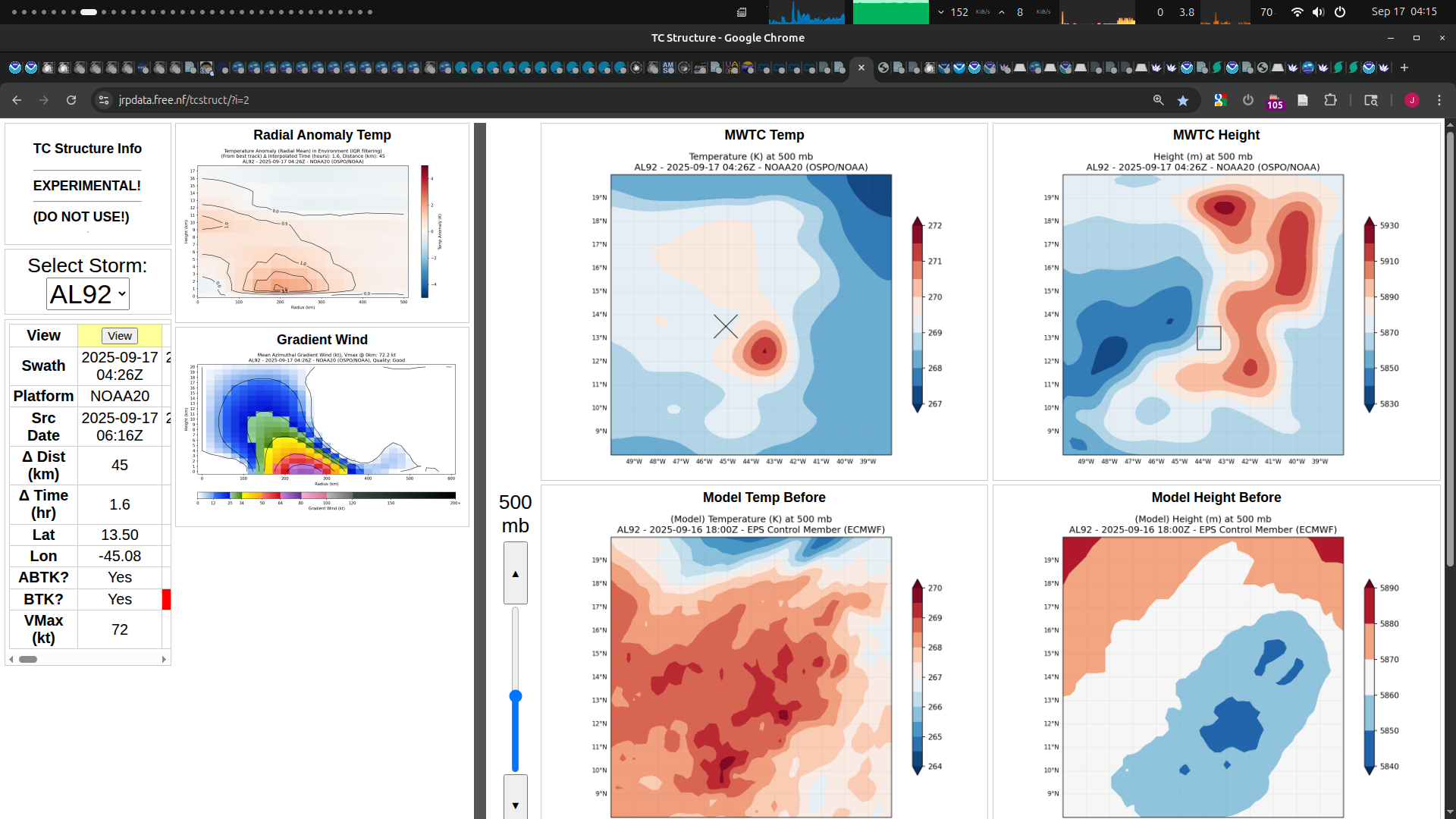
Task: Click the Gradient Wind plot thumbnail
Action: pos(322,428)
